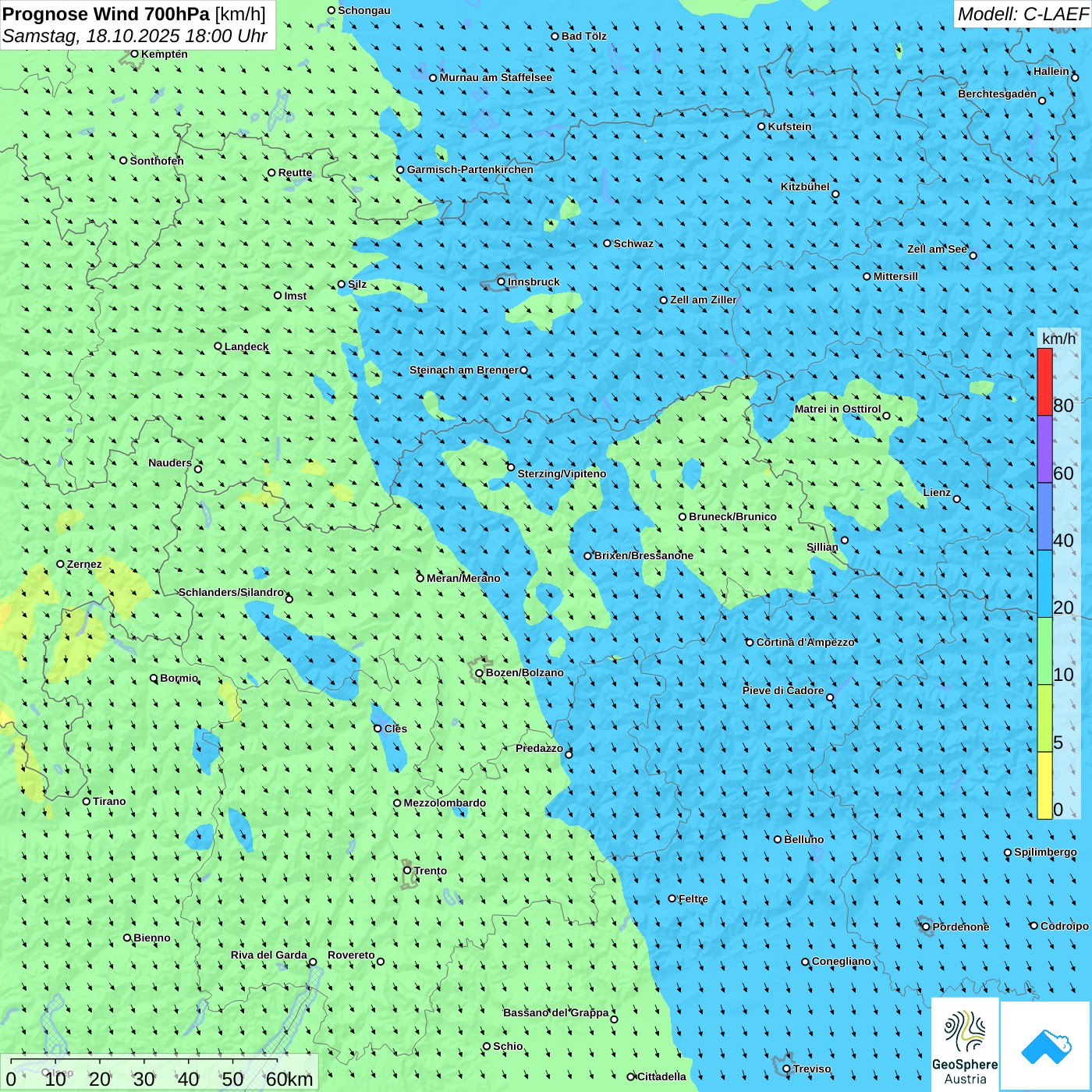
Task: Click the 'Conegliano' label
Action: click(x=841, y=961)
